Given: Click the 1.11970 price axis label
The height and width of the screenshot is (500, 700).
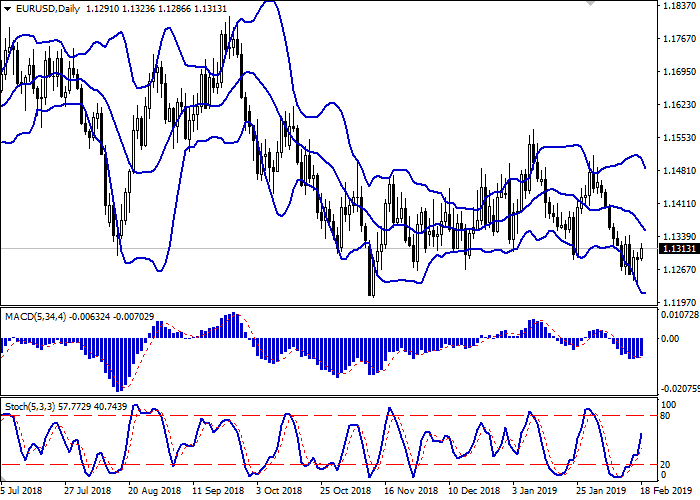Looking at the screenshot, I should point(679,302).
